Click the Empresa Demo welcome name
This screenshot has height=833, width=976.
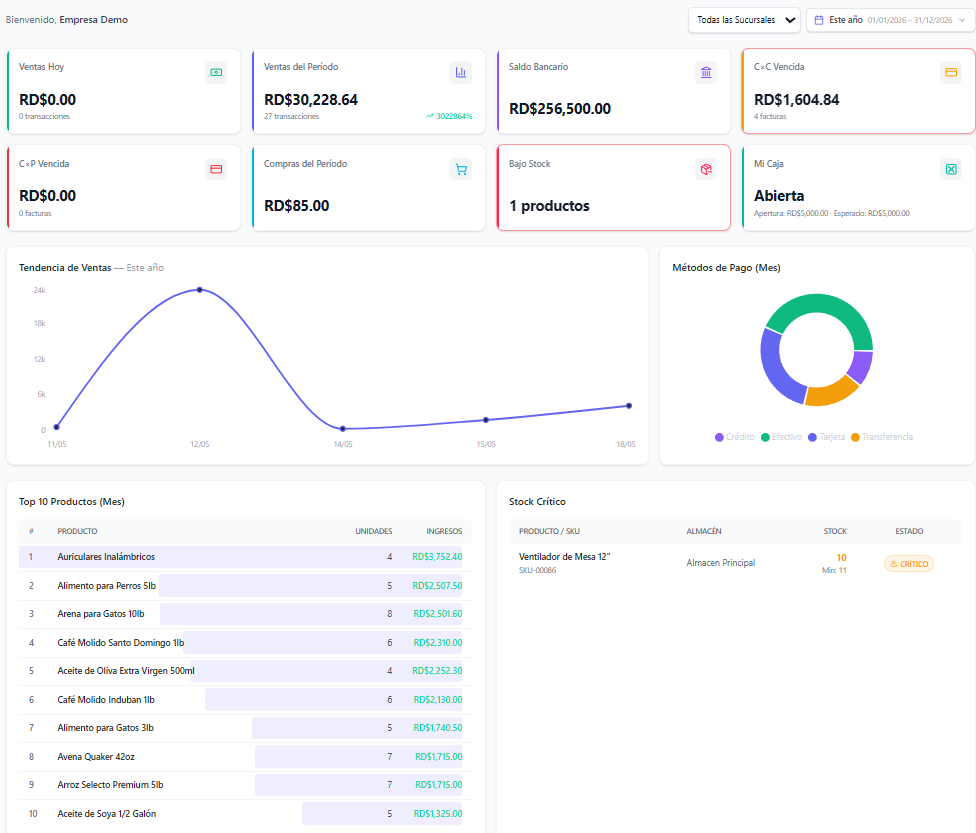point(93,20)
